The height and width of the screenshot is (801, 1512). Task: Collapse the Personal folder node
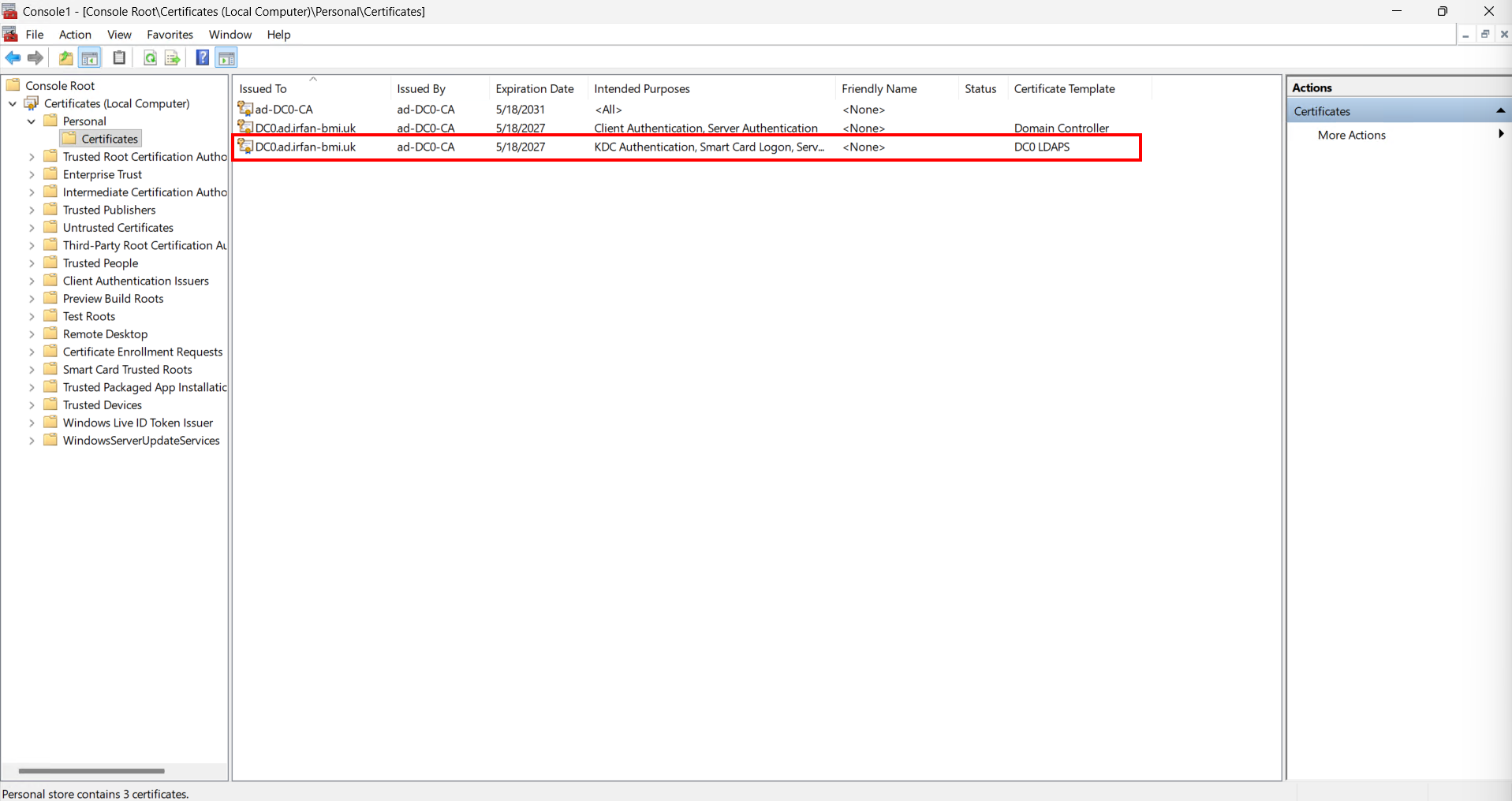[32, 121]
